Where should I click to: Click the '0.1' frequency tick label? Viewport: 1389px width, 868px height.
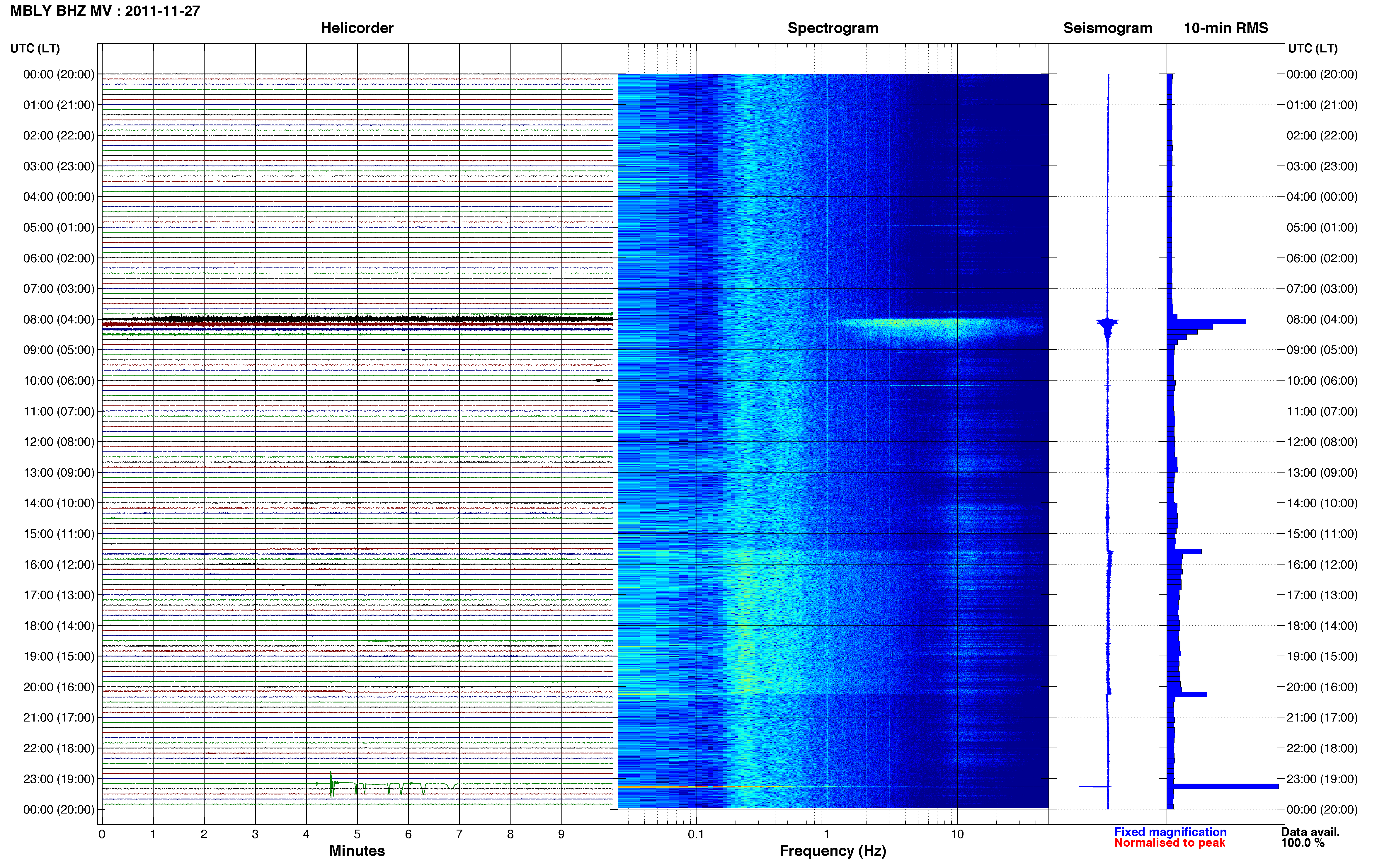[696, 834]
